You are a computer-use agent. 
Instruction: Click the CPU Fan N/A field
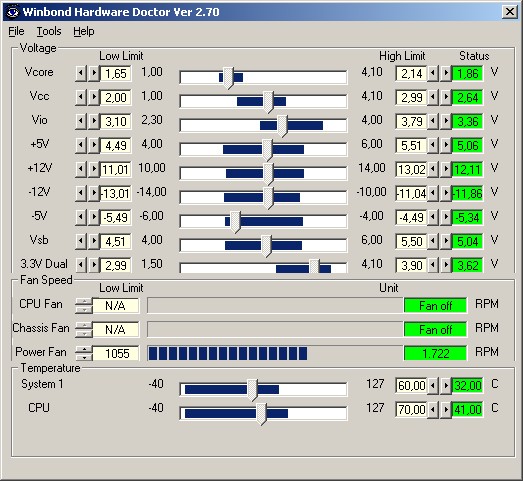coord(116,306)
